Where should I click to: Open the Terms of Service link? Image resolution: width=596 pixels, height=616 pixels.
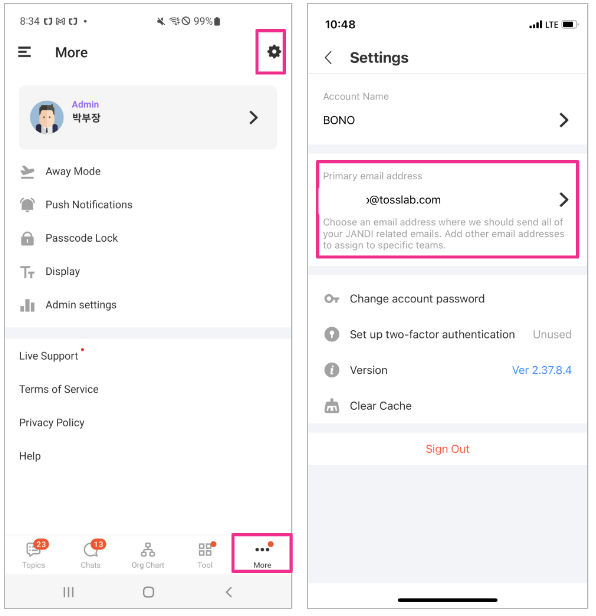[x=59, y=389]
